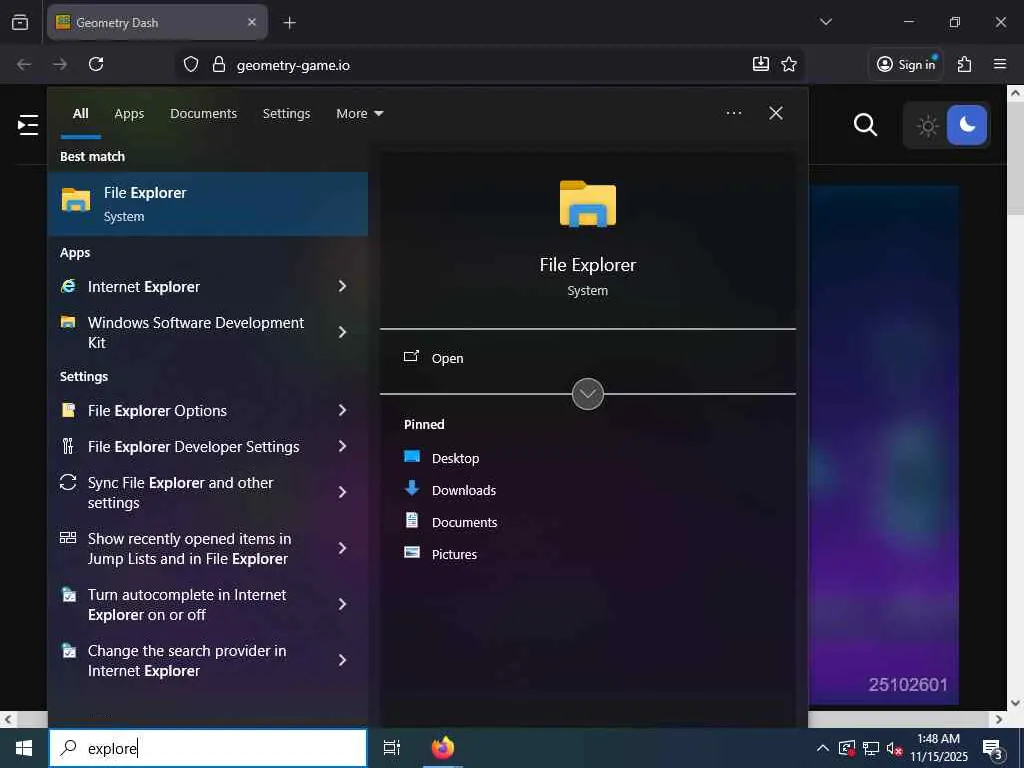Open Firefox hamburger application menu
Viewport: 1024px width, 768px height.
click(1000, 64)
